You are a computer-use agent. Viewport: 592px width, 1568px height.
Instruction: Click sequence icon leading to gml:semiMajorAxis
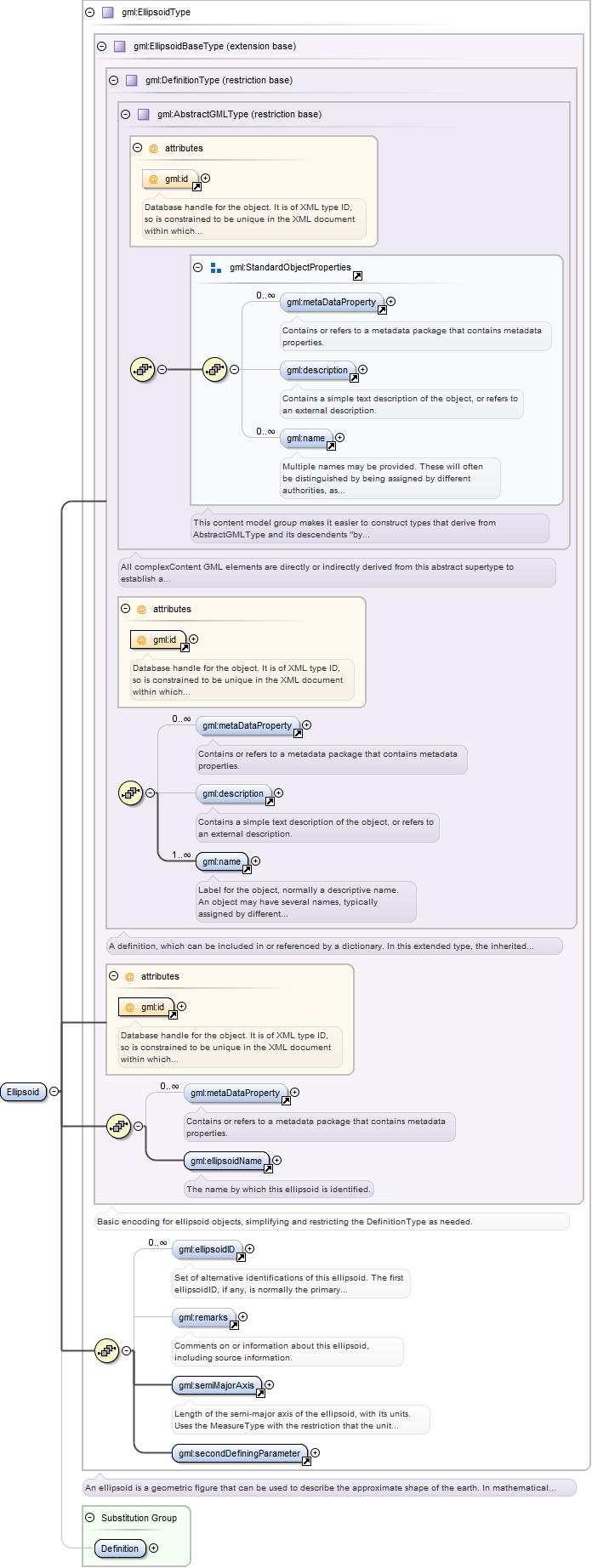pyautogui.click(x=106, y=1350)
